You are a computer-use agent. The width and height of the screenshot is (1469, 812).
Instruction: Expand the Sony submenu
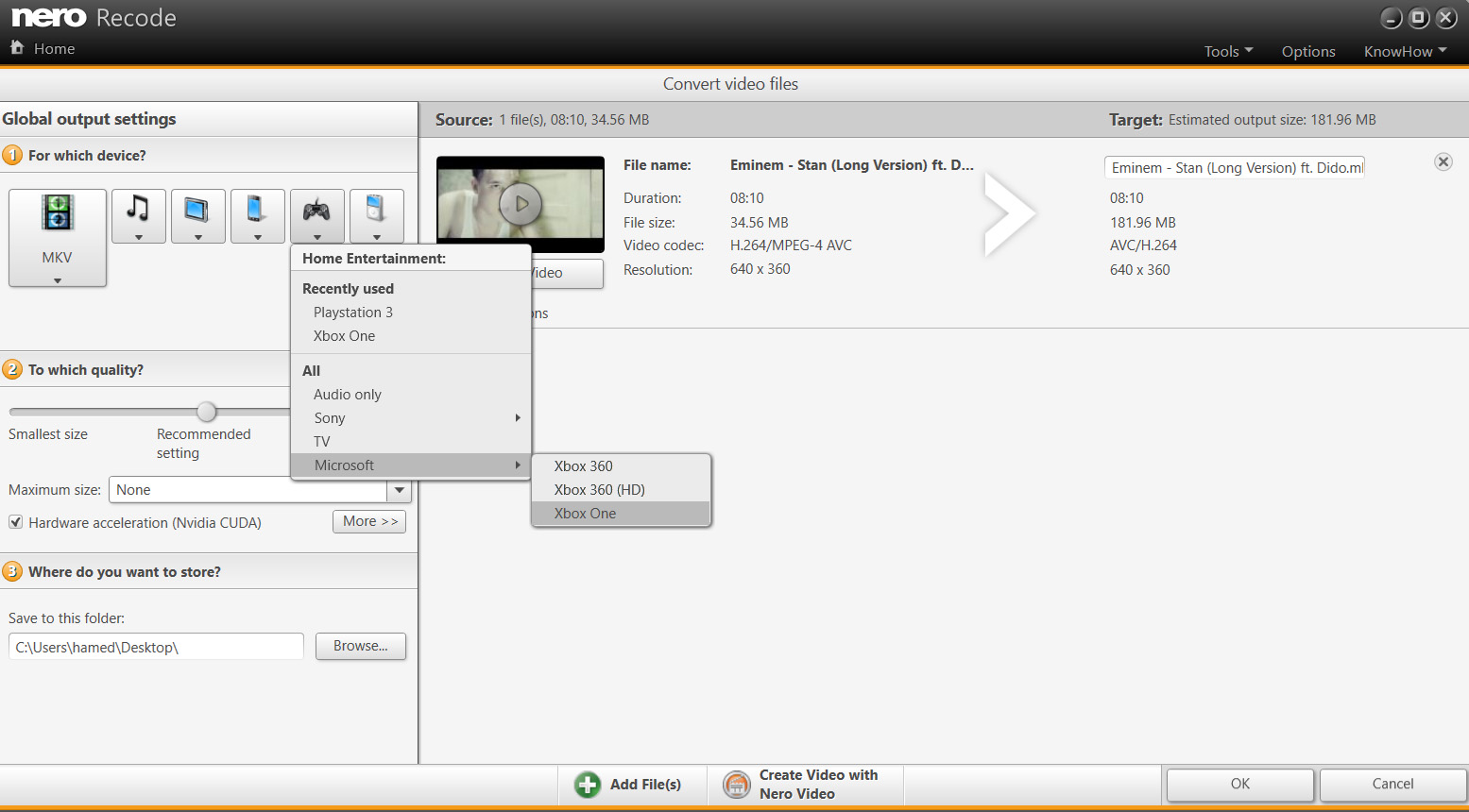click(411, 418)
